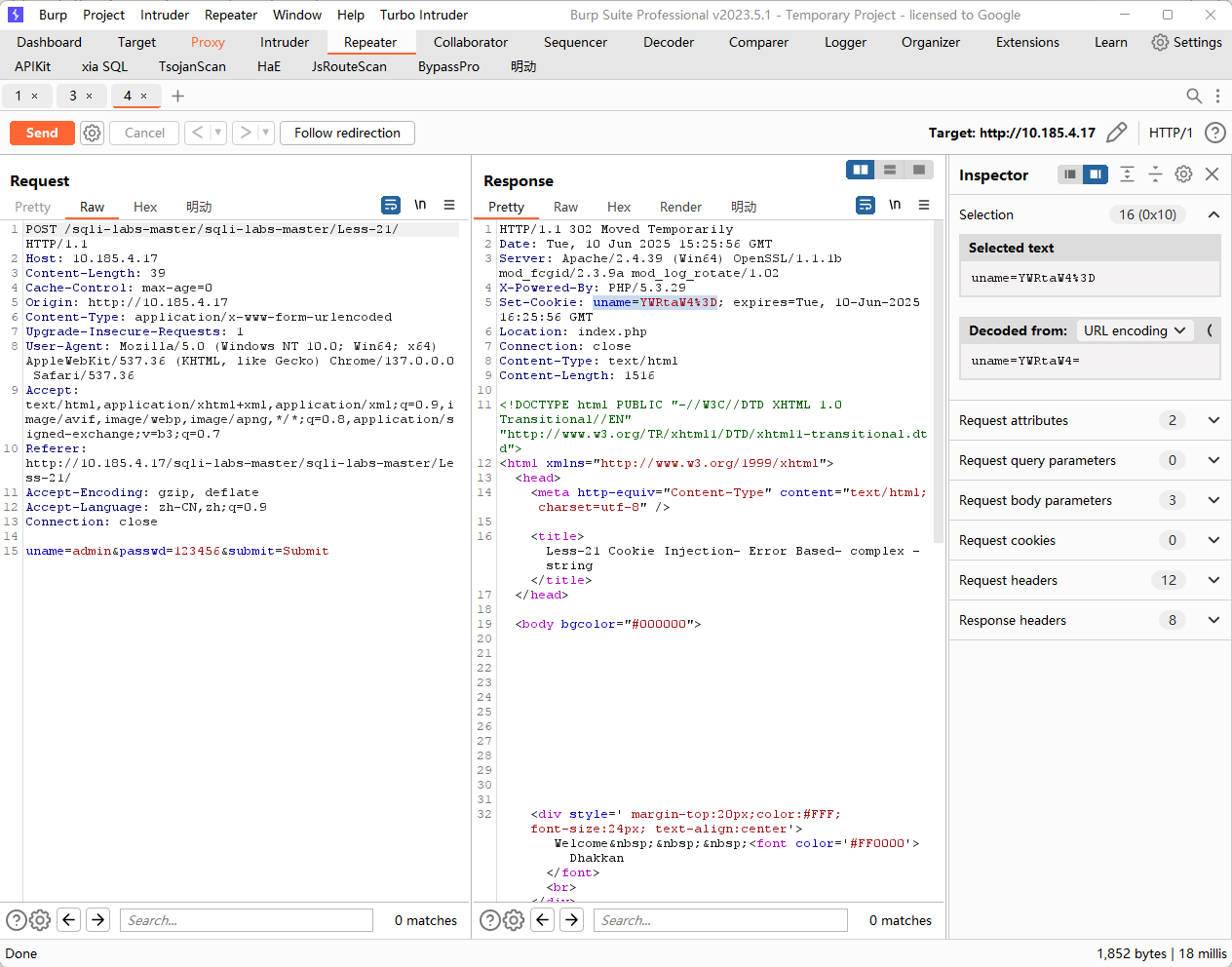Click the Follow redirection button
This screenshot has height=967, width=1232.
coord(347,133)
